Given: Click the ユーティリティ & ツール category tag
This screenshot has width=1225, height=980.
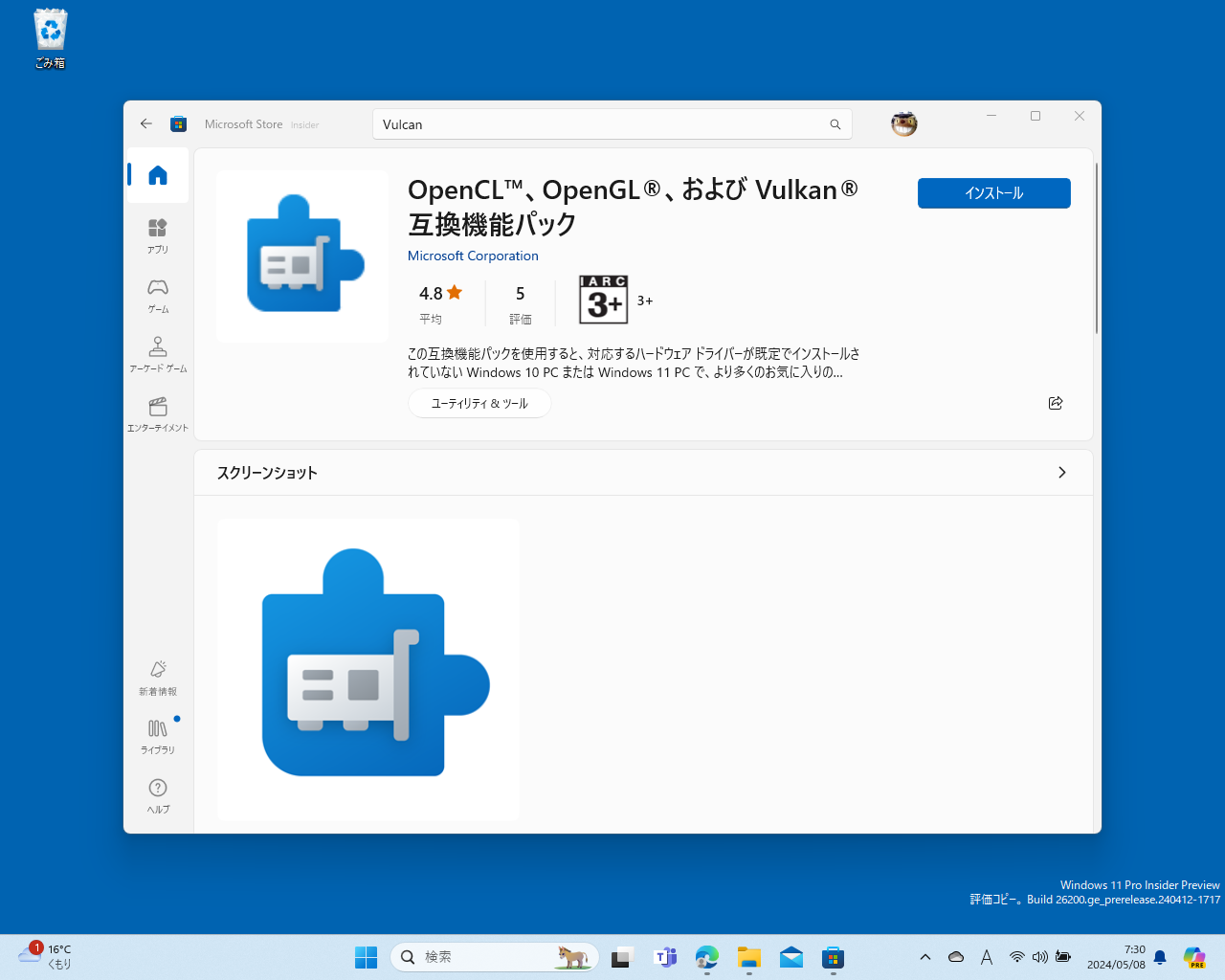Looking at the screenshot, I should tap(479, 404).
